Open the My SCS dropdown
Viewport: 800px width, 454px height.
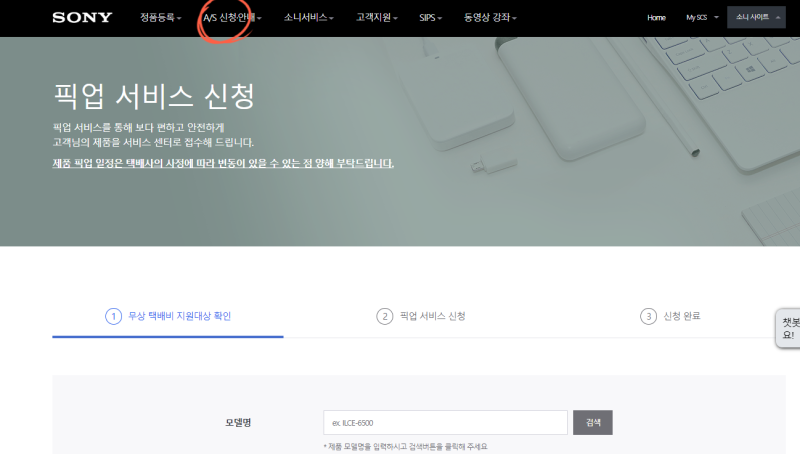coord(702,17)
